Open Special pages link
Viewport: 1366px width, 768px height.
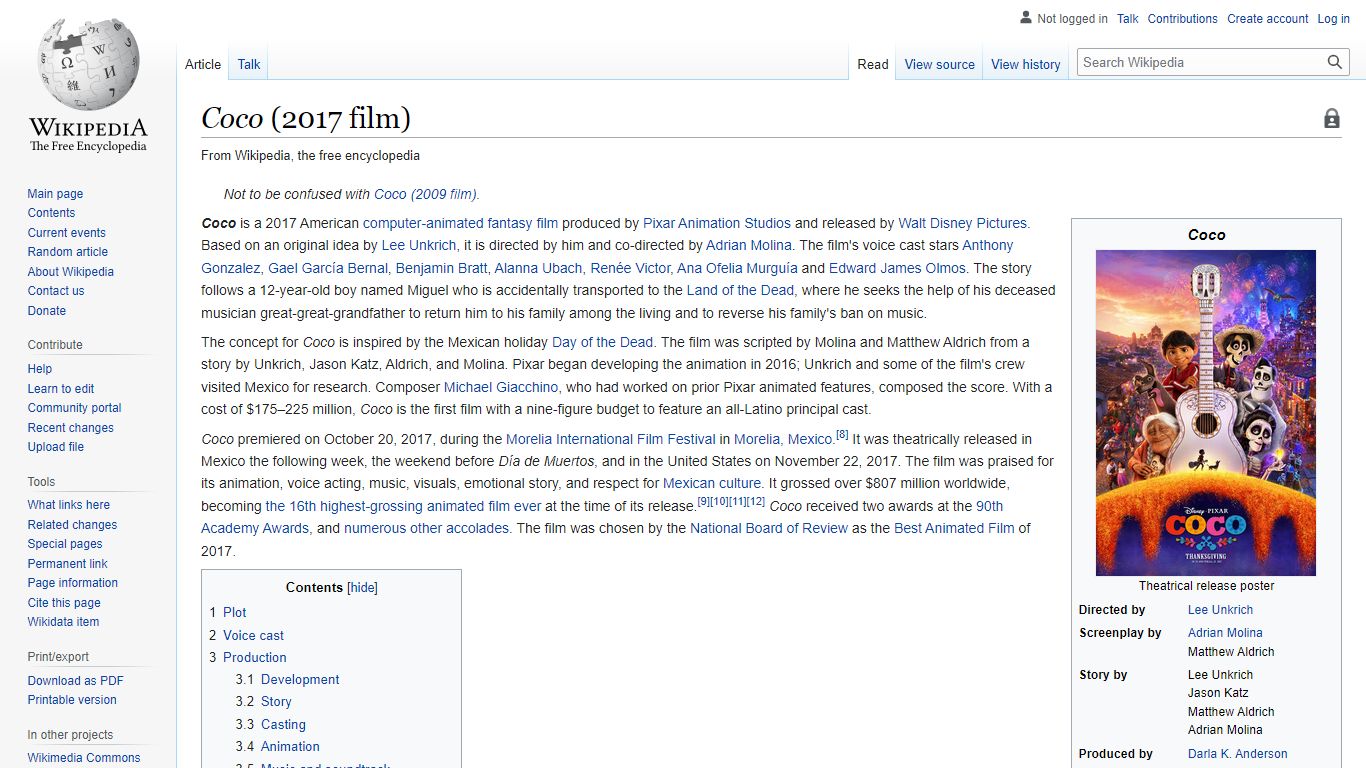click(65, 544)
